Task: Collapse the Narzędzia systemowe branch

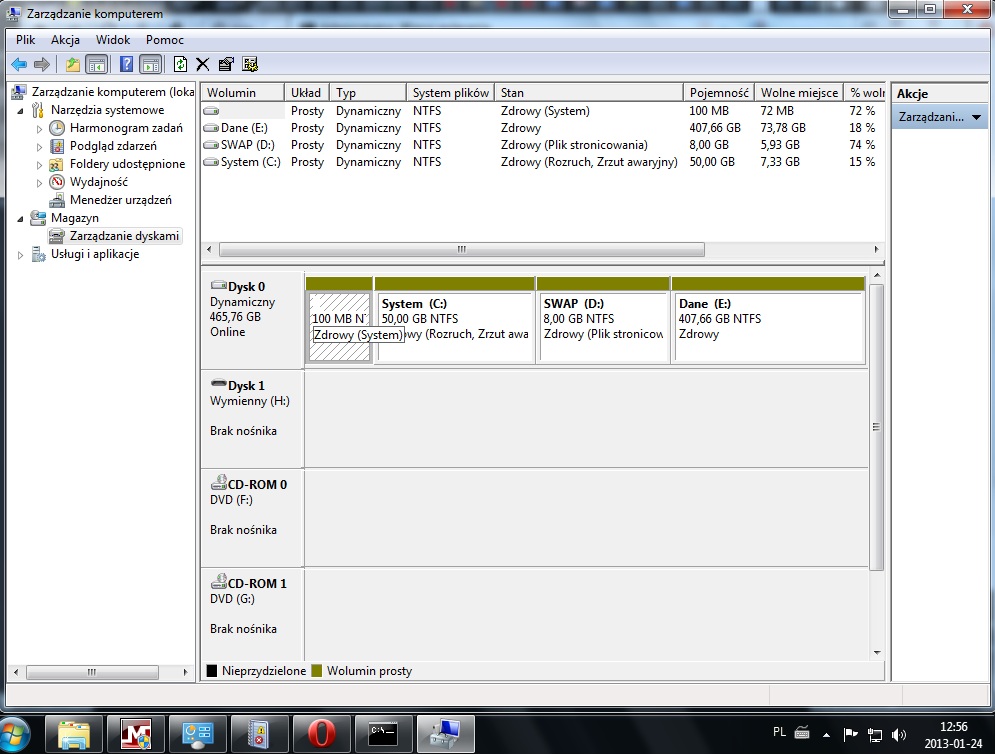Action: click(20, 111)
